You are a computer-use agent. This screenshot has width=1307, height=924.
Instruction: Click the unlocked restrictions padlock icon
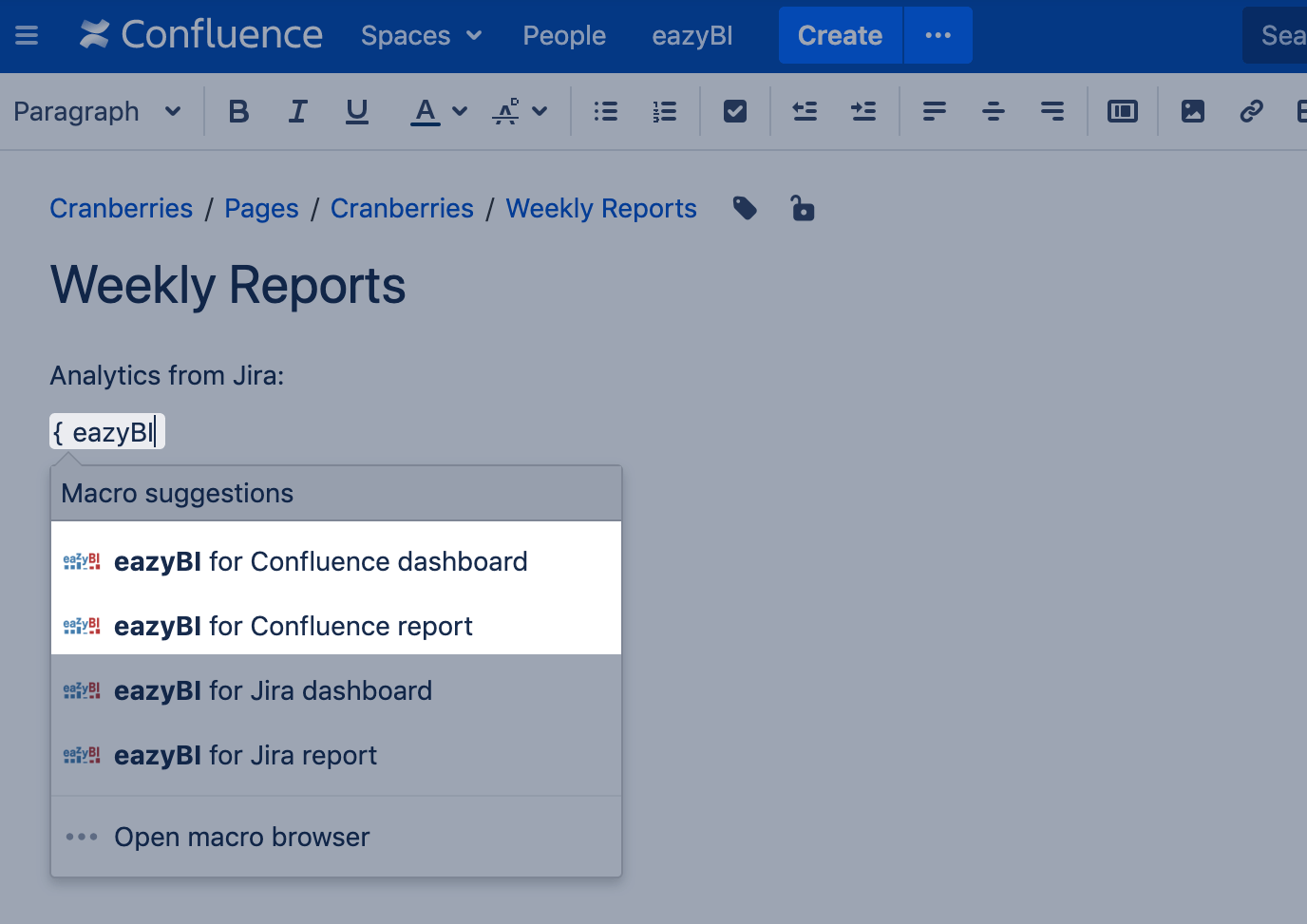pos(803,208)
